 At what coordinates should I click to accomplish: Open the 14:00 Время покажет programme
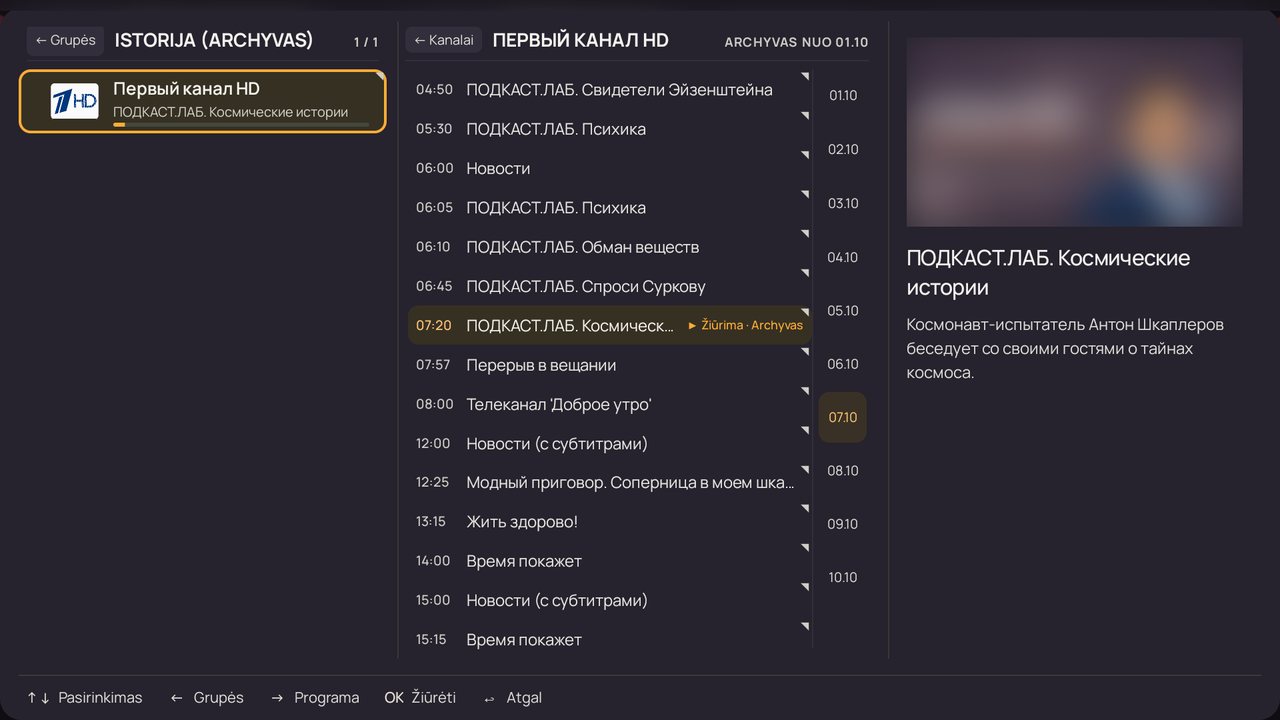pos(610,561)
